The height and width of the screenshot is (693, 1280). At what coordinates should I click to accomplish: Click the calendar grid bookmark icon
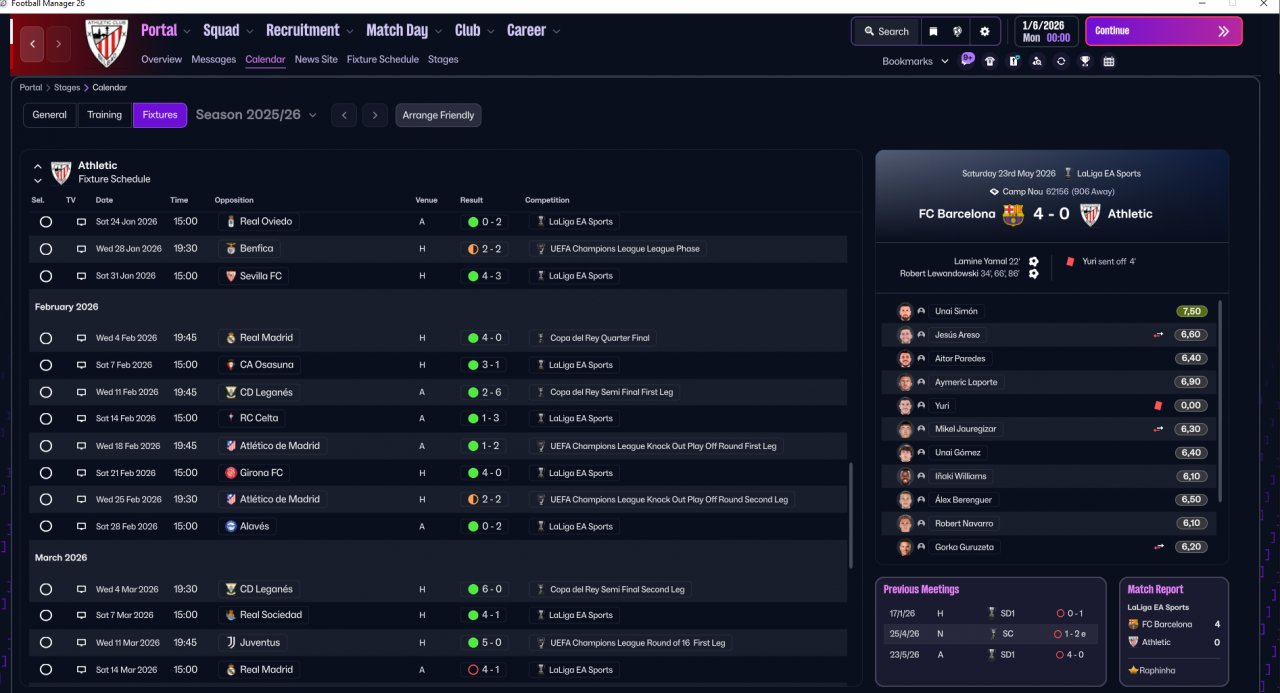click(x=1108, y=61)
